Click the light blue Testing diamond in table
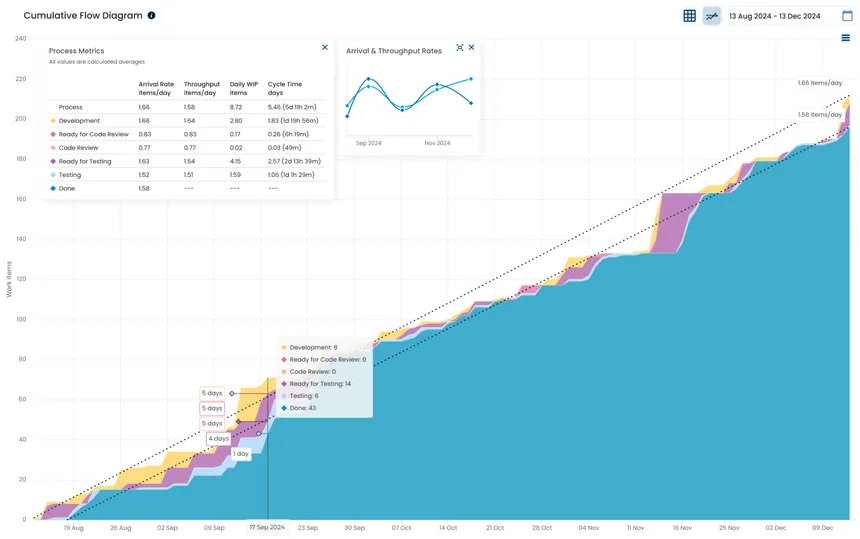The height and width of the screenshot is (539, 860). [53, 175]
